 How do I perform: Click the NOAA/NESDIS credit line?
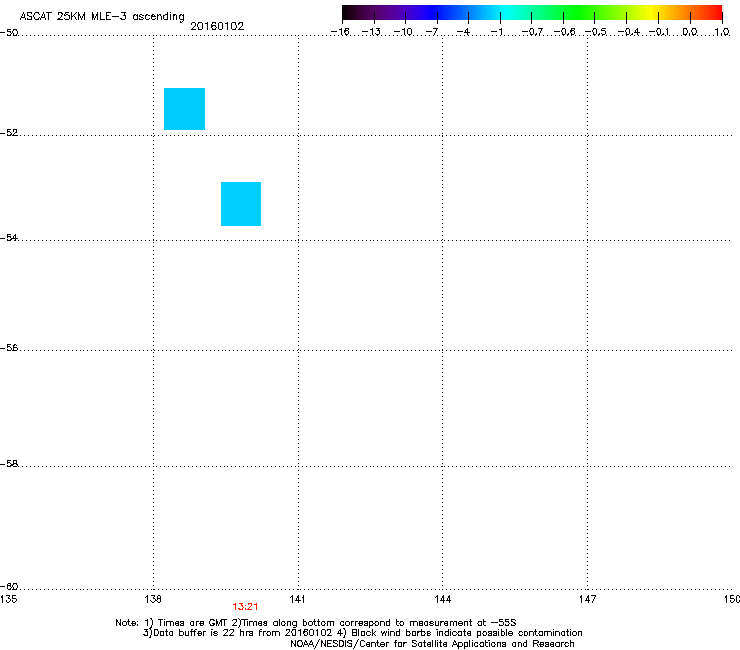[432, 644]
